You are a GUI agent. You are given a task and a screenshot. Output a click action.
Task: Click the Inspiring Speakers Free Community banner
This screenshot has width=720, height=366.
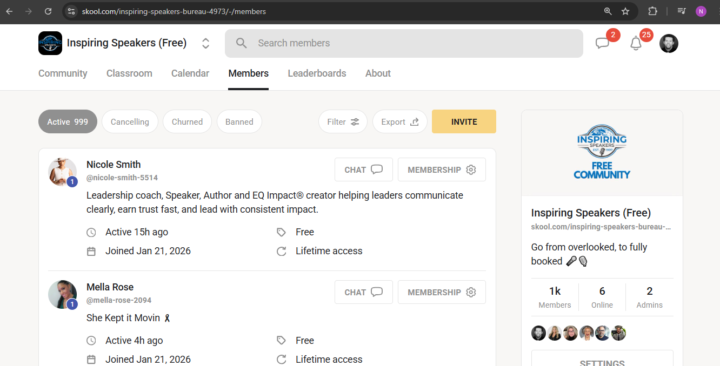pos(602,153)
